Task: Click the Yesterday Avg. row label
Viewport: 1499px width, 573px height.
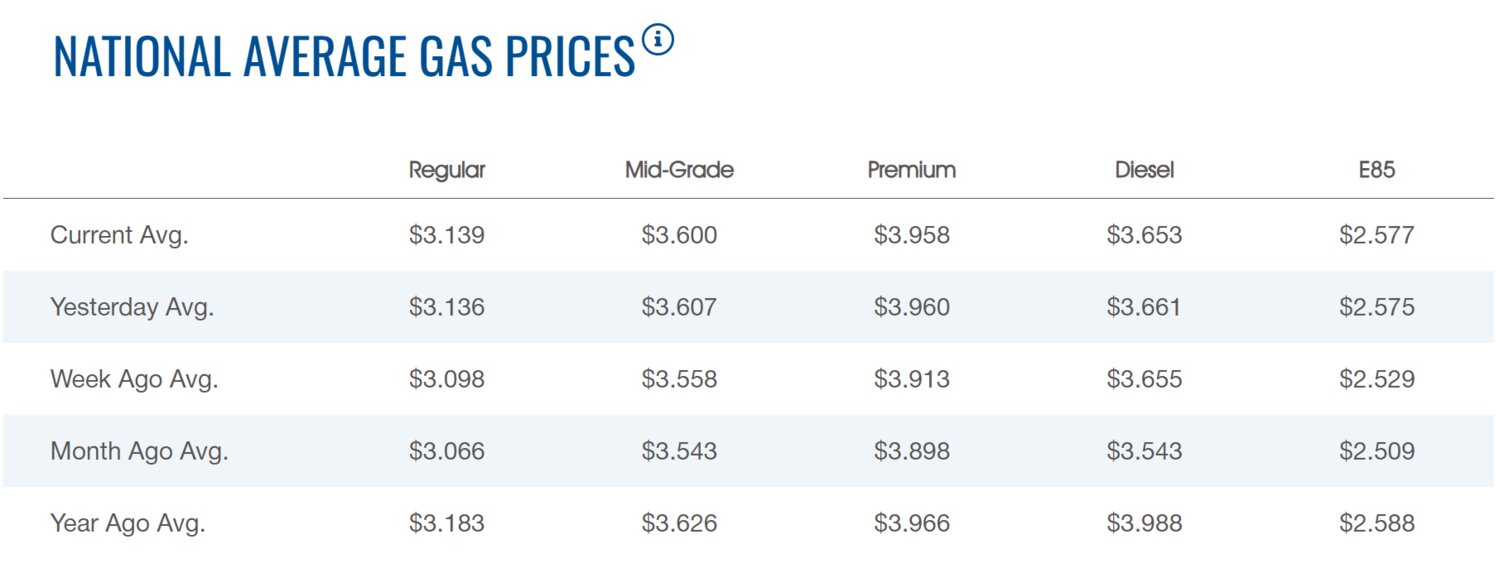Action: (x=132, y=308)
